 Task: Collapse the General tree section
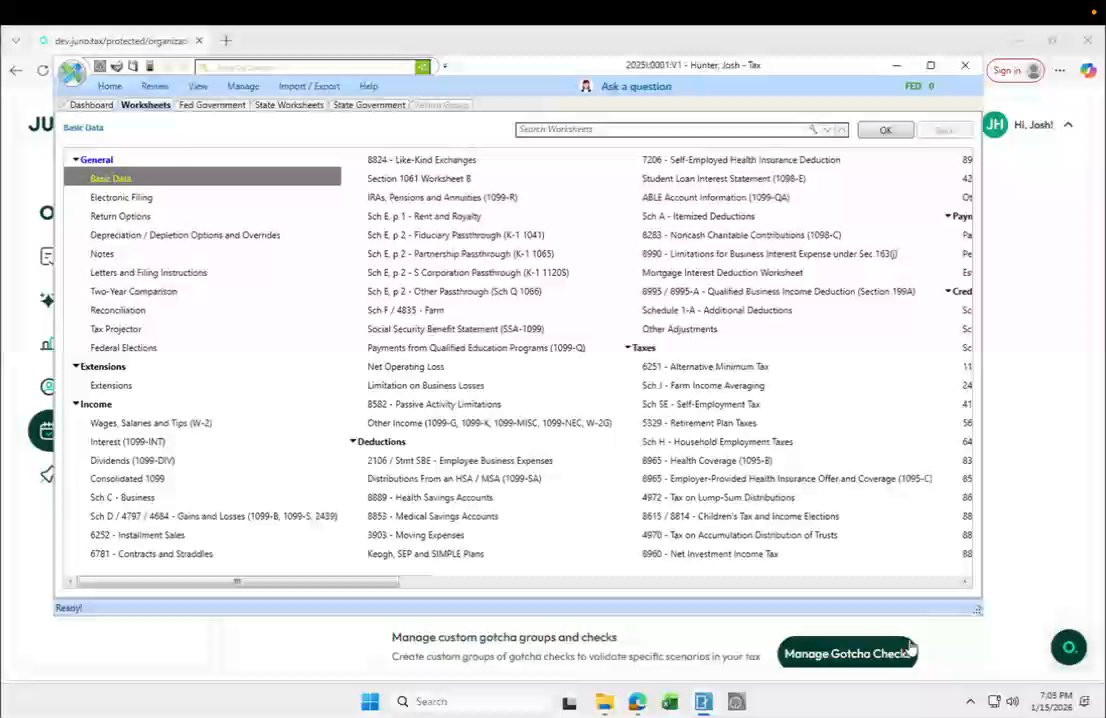pos(76,159)
